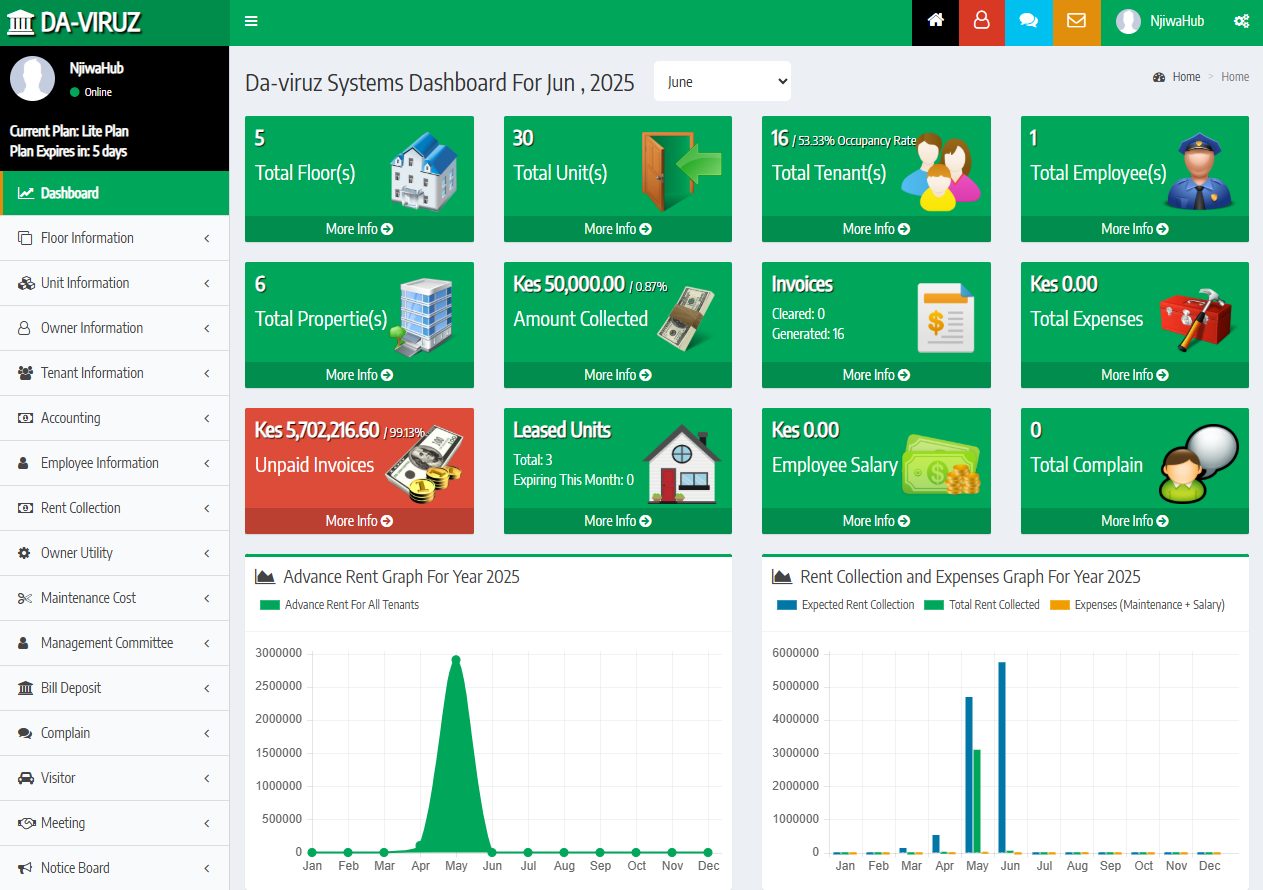Open the June month dropdown
This screenshot has height=890, width=1263.
722,82
